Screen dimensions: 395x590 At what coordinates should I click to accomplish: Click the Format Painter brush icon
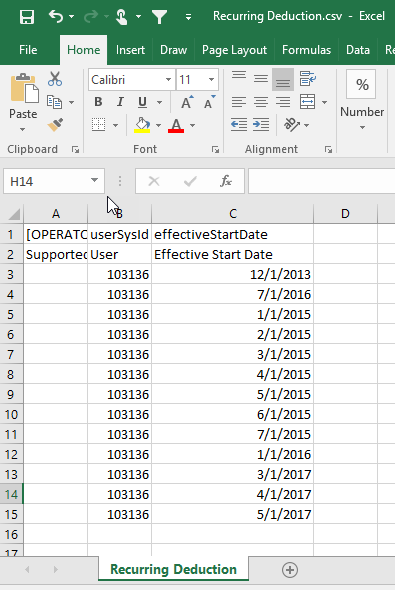pos(55,125)
